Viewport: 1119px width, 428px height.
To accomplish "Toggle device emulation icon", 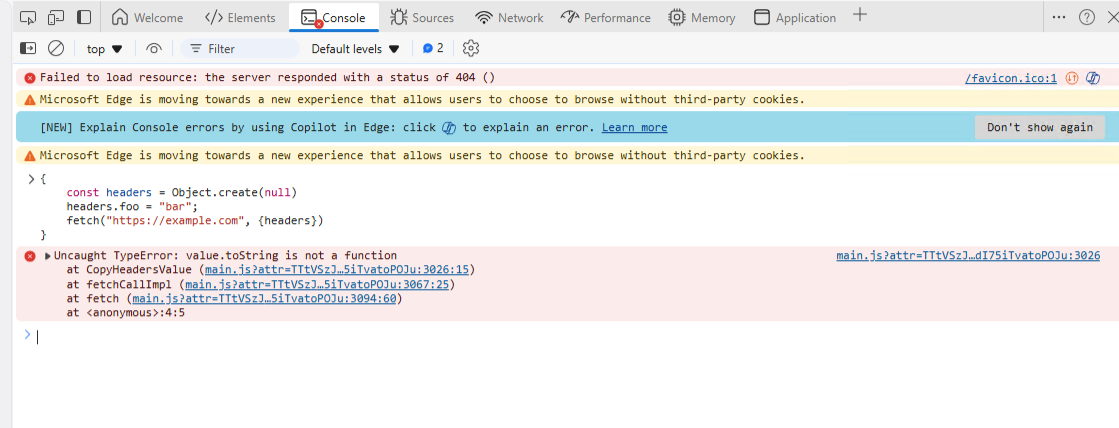I will coord(56,17).
